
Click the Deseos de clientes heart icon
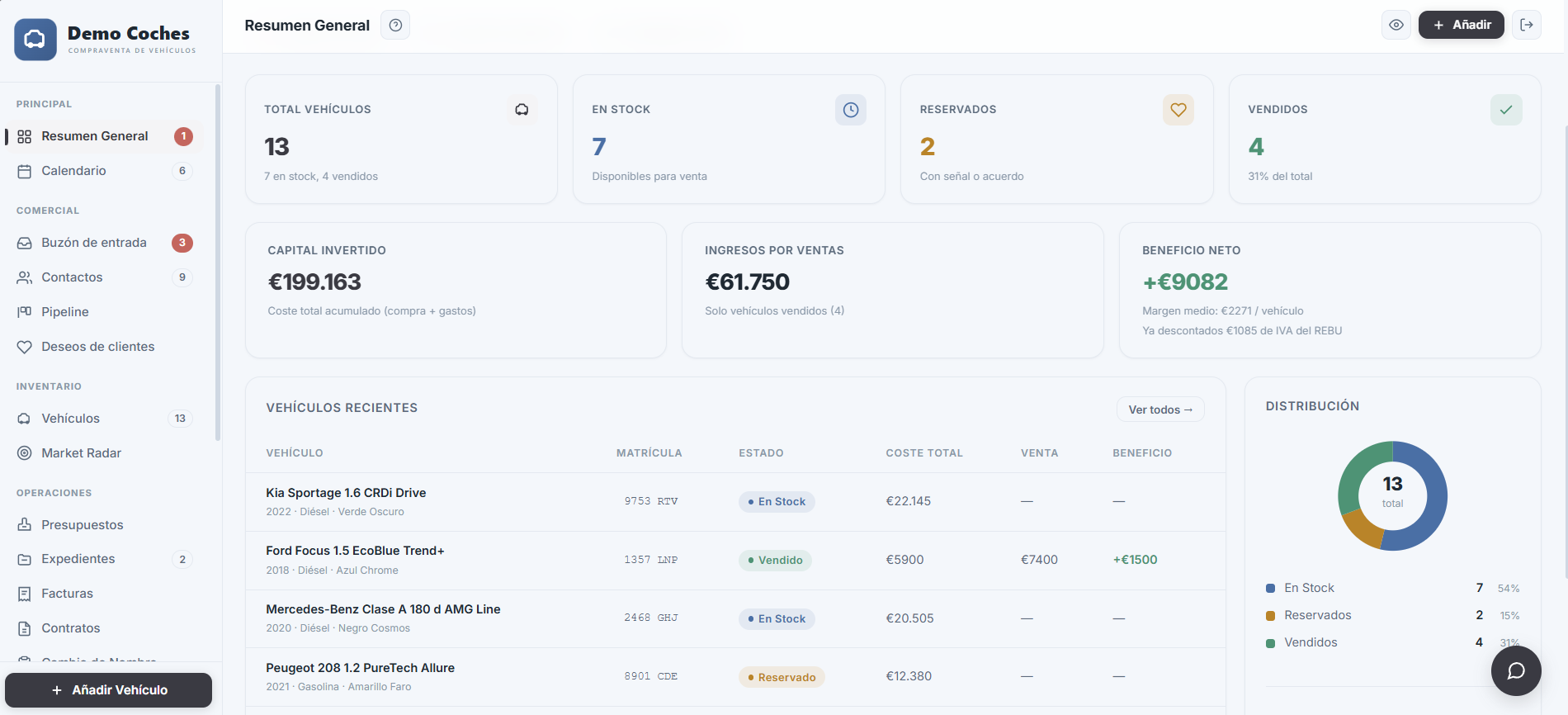25,347
